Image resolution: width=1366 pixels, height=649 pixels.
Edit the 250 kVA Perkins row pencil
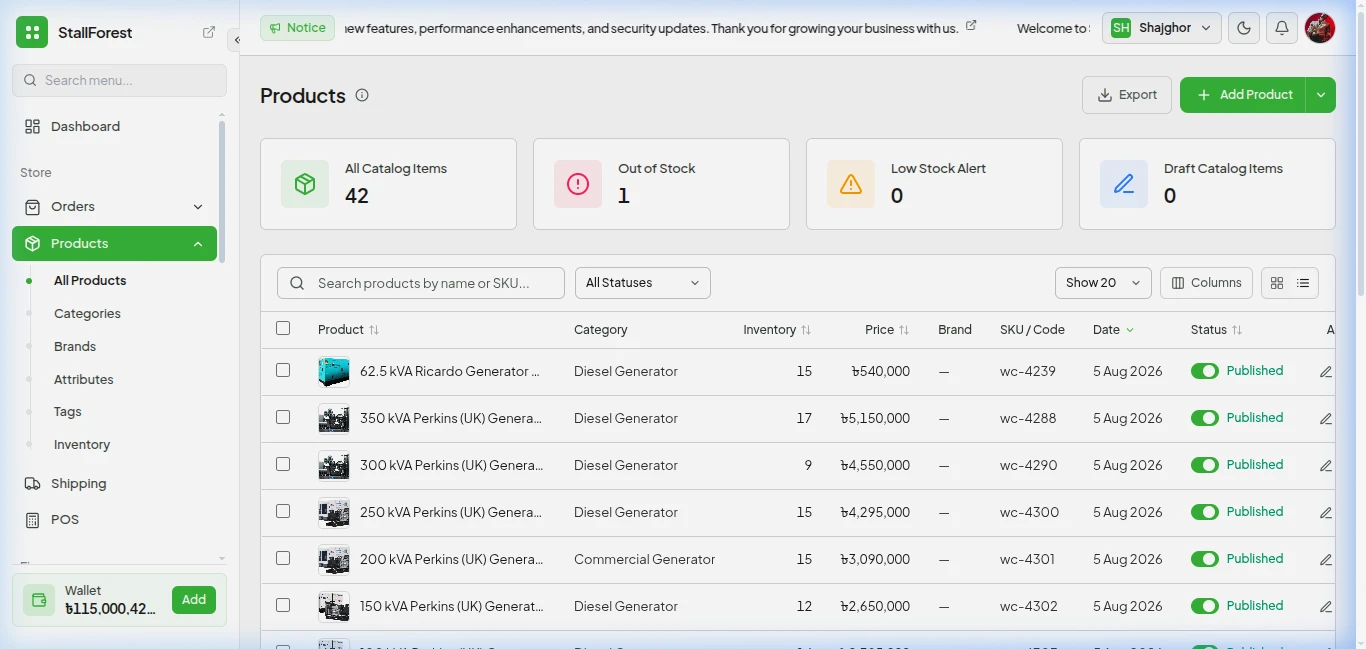coord(1326,513)
